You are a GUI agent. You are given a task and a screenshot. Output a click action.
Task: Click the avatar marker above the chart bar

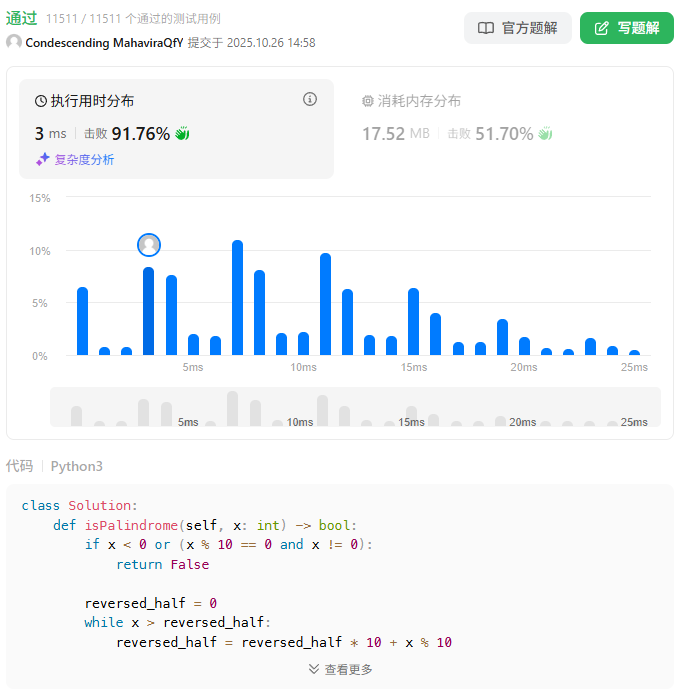click(149, 245)
